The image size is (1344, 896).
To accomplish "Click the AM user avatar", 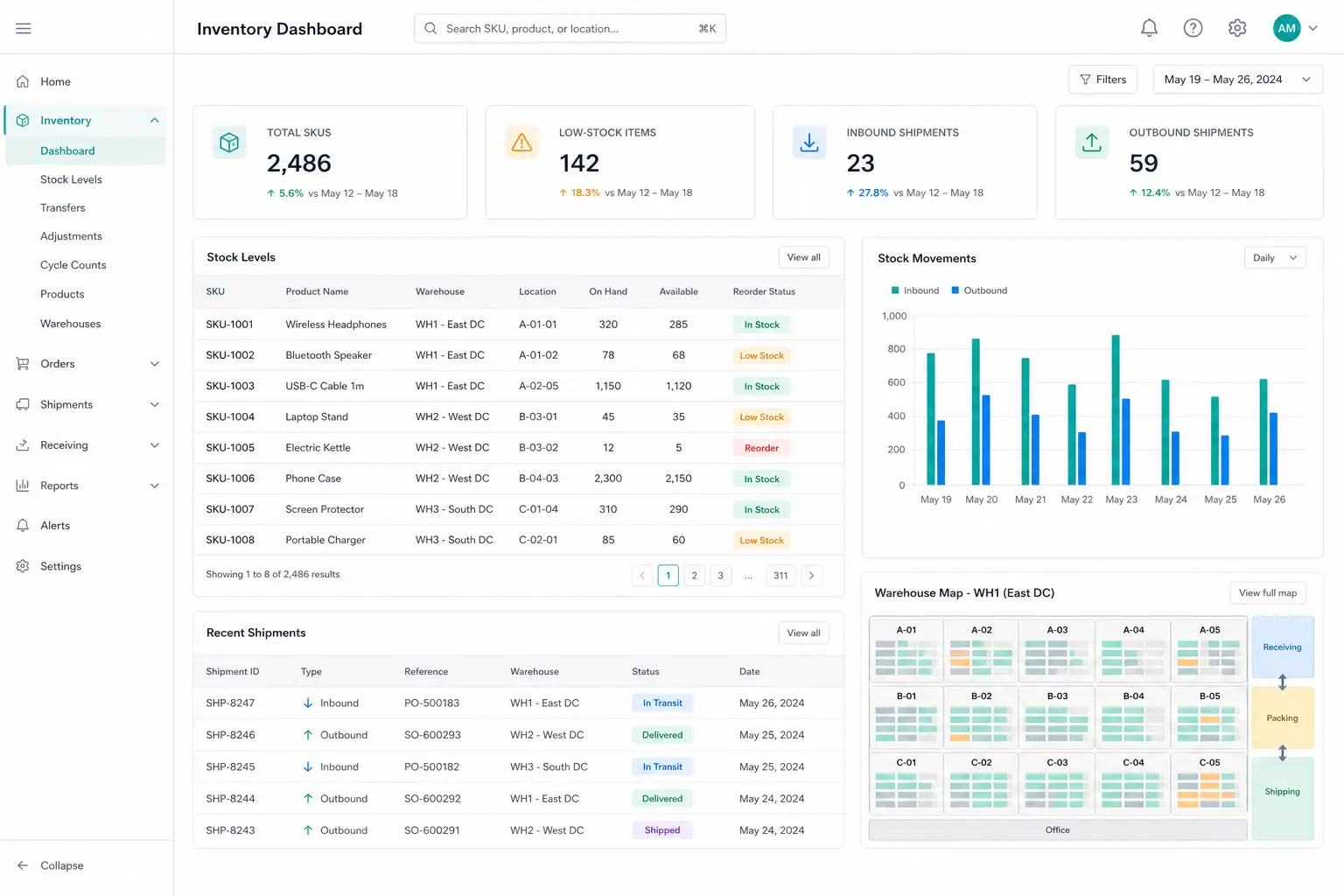I will 1286,28.
